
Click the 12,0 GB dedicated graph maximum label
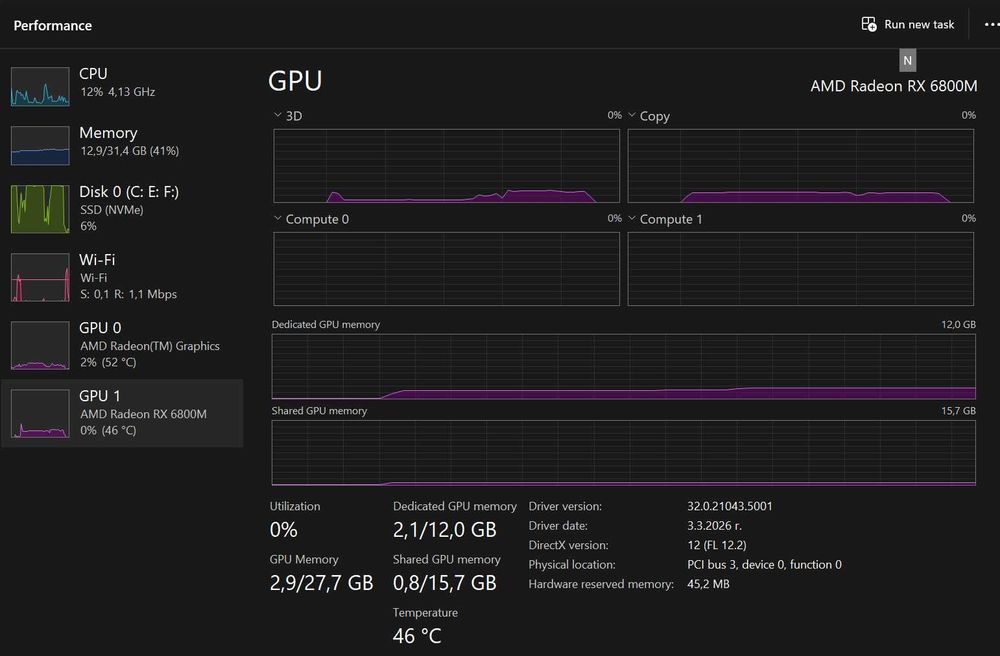959,324
